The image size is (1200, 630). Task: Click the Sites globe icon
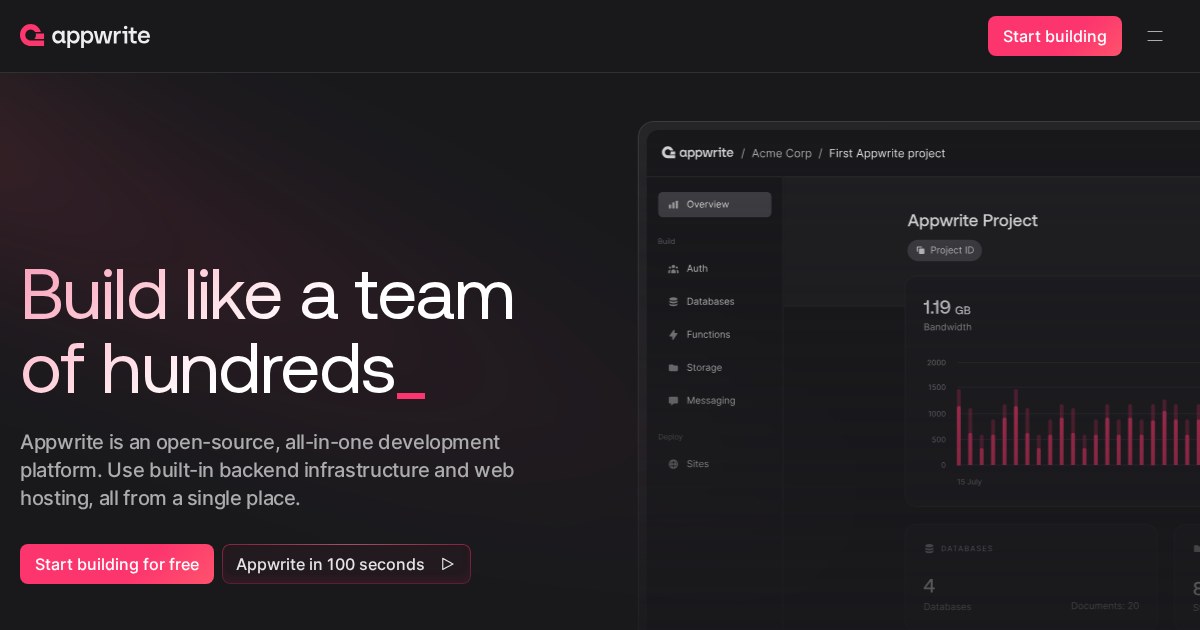coord(674,464)
